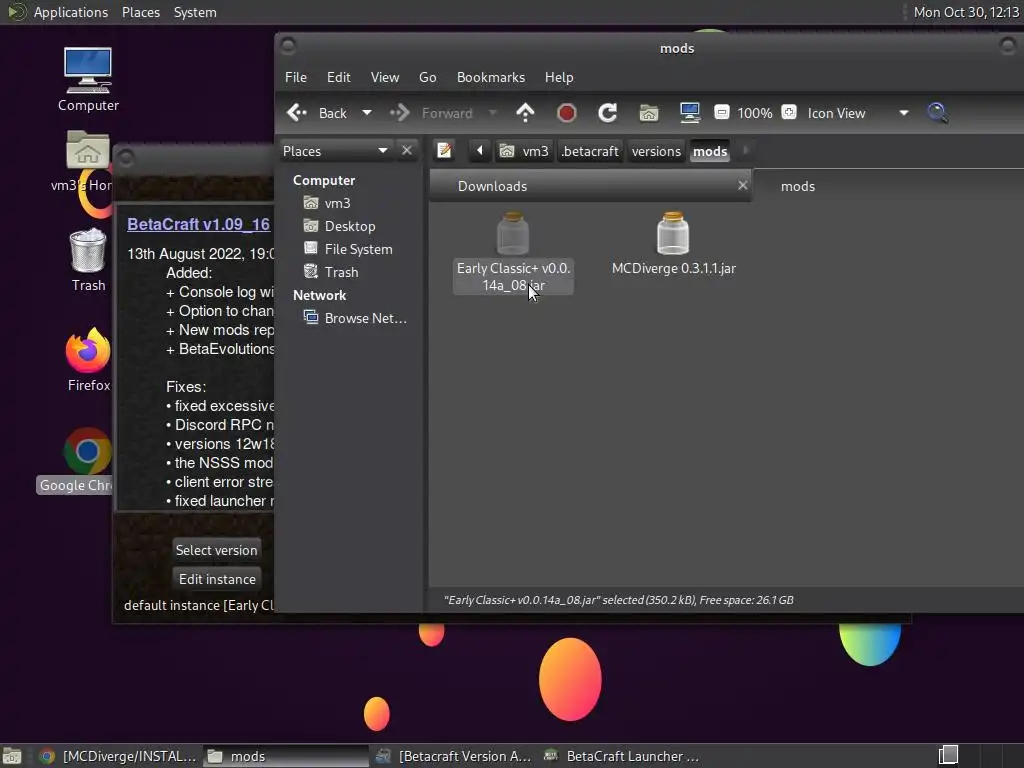Click Edit instance in BetaCraft launcher
The image size is (1024, 768).
coord(217,579)
